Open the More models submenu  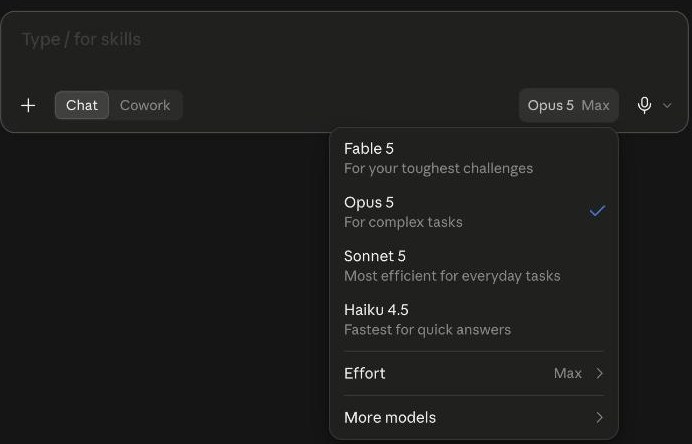[x=474, y=418]
